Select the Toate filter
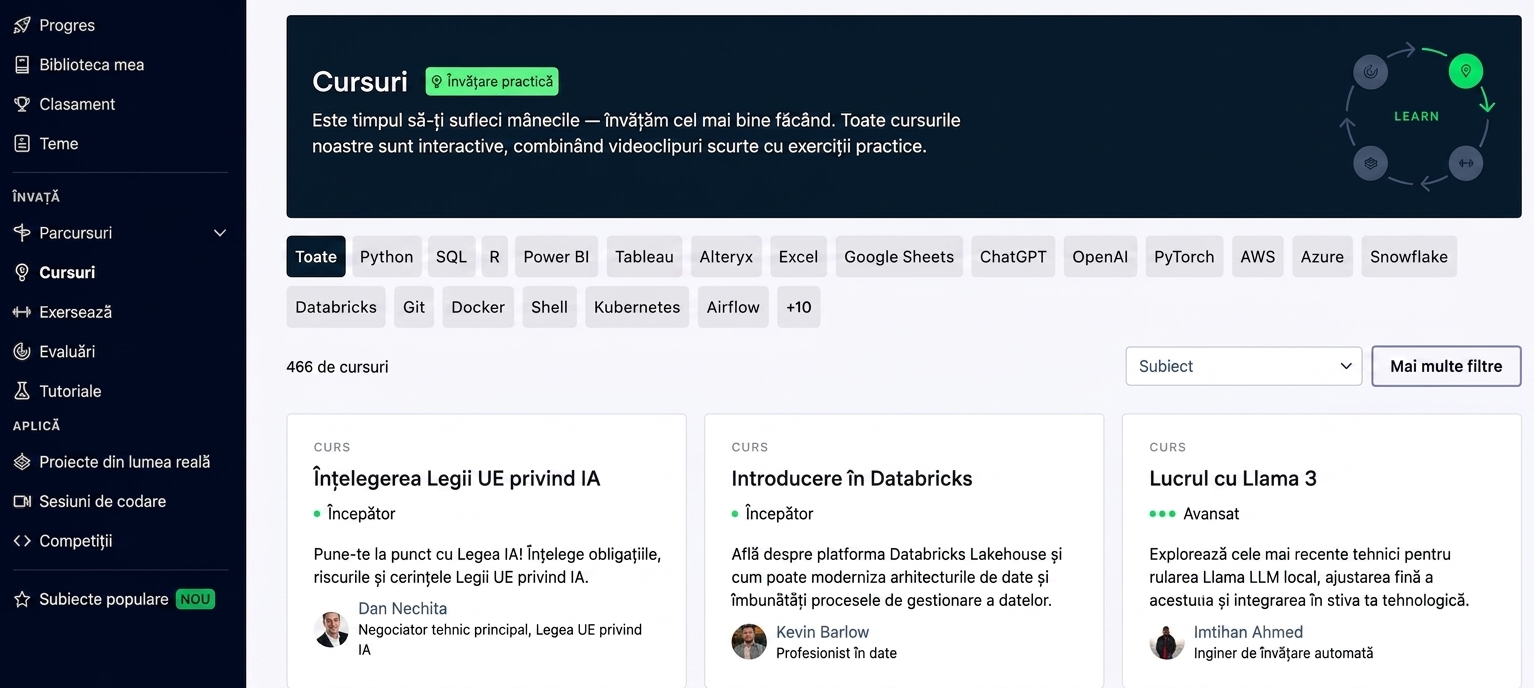1534x688 pixels. [316, 257]
